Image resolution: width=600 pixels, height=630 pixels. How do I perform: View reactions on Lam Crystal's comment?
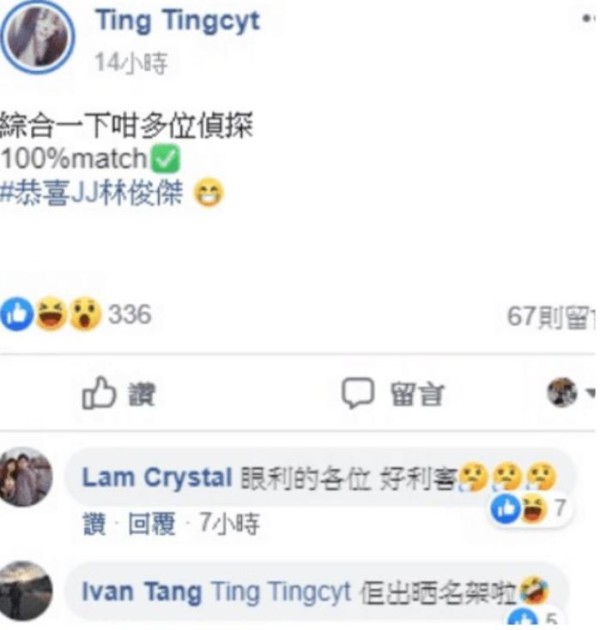529,509
